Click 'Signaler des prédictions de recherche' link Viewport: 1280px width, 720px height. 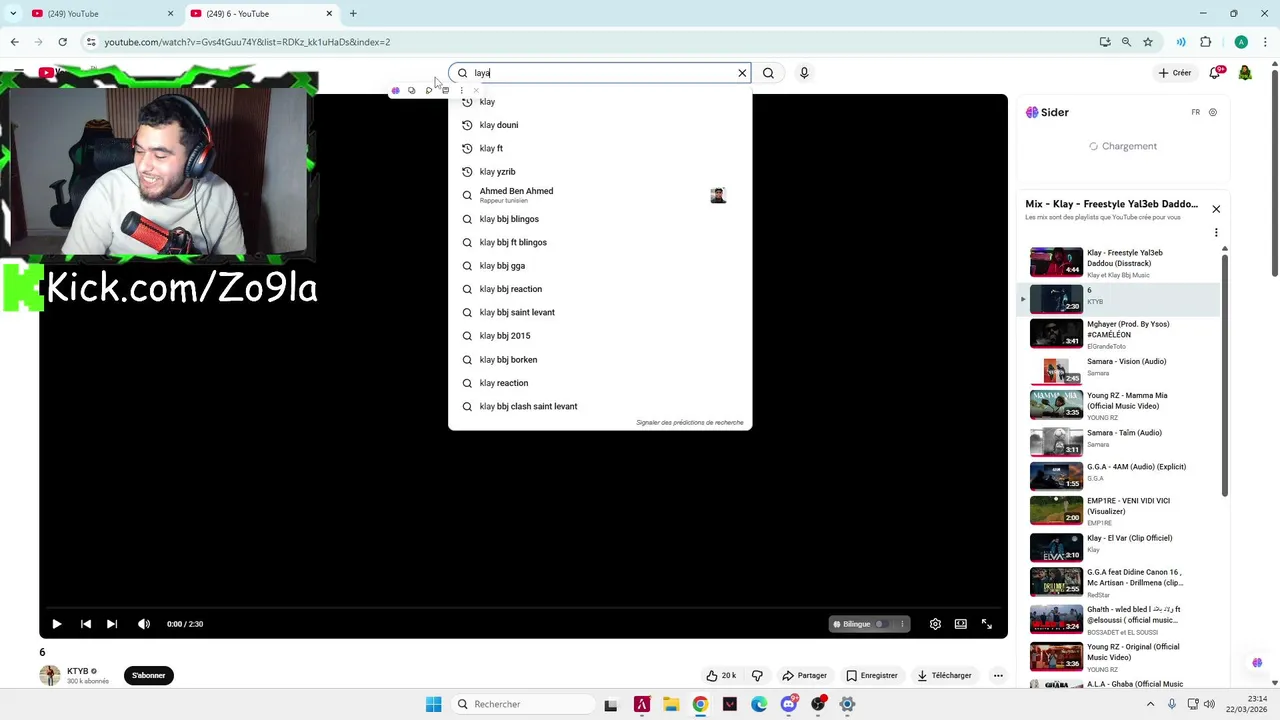pos(690,423)
